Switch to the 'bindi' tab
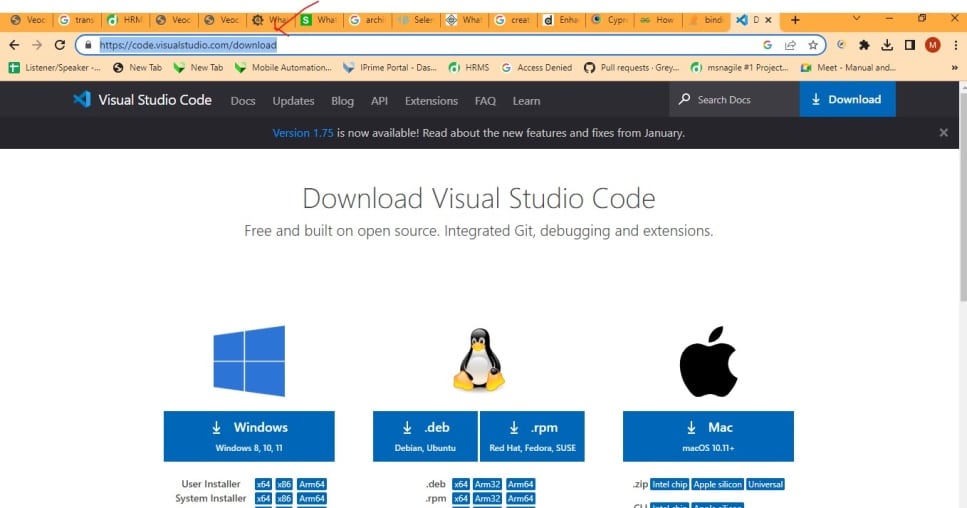 click(x=707, y=20)
